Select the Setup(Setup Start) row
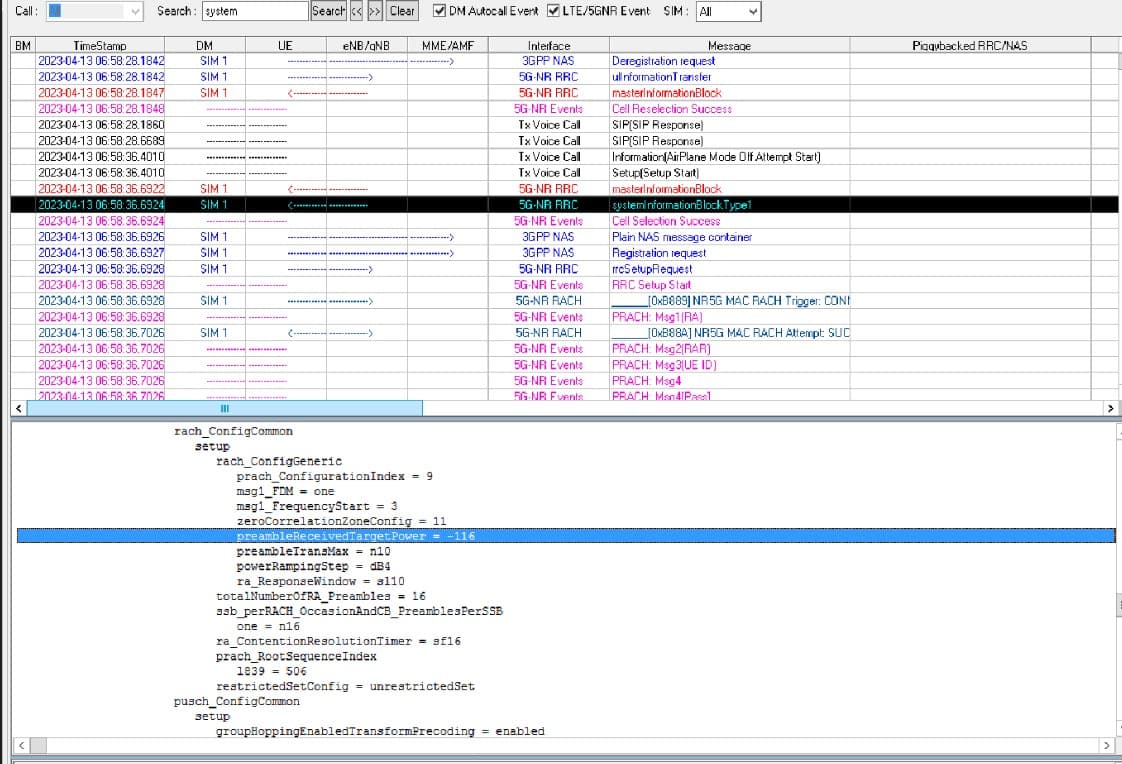The height and width of the screenshot is (764, 1122). pyautogui.click(x=564, y=173)
